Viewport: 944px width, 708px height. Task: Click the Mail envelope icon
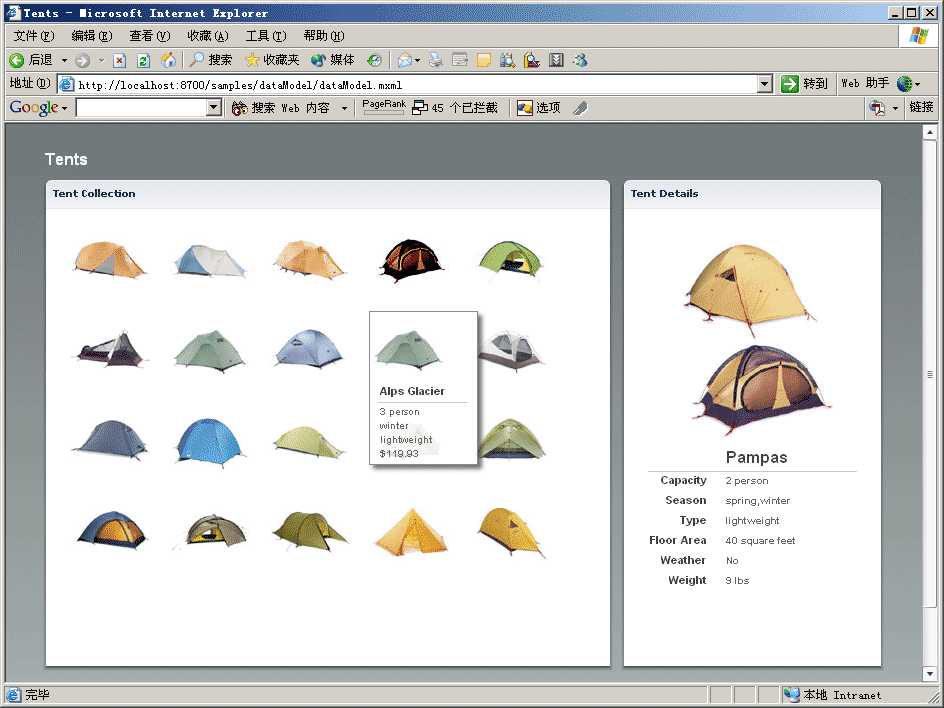point(405,60)
